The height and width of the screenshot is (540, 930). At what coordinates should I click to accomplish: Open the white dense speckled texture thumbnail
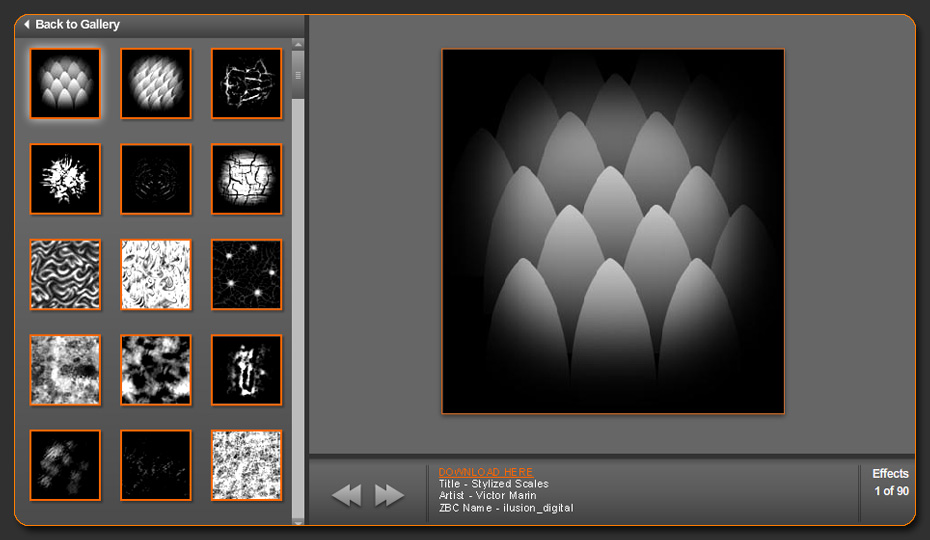(247, 466)
